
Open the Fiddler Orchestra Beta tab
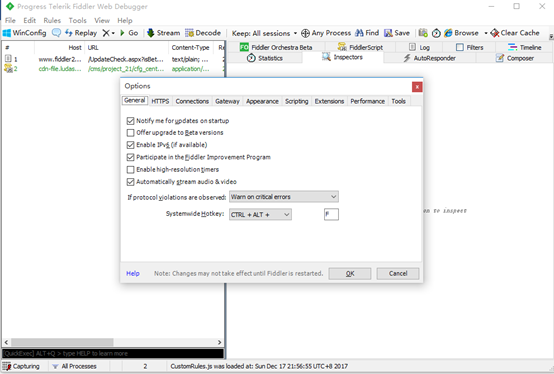[276, 47]
